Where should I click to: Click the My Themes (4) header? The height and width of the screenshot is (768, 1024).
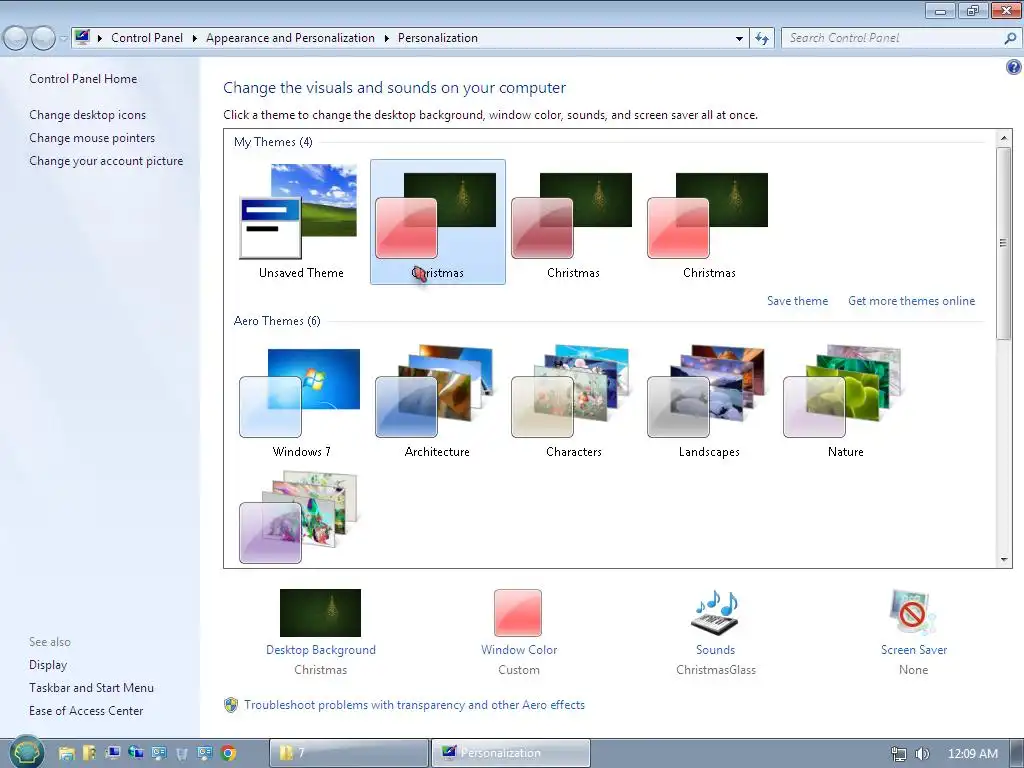(273, 142)
